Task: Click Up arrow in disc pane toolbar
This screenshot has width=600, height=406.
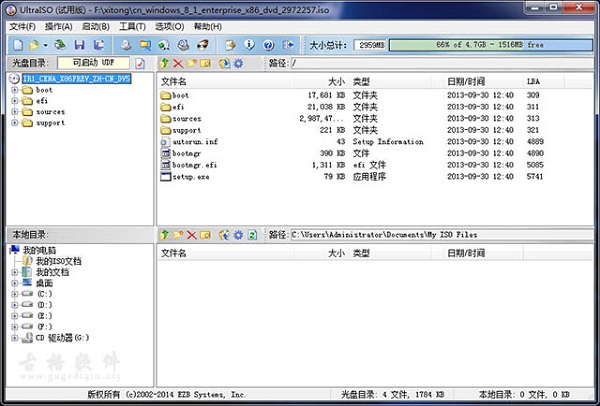Action: (165, 63)
